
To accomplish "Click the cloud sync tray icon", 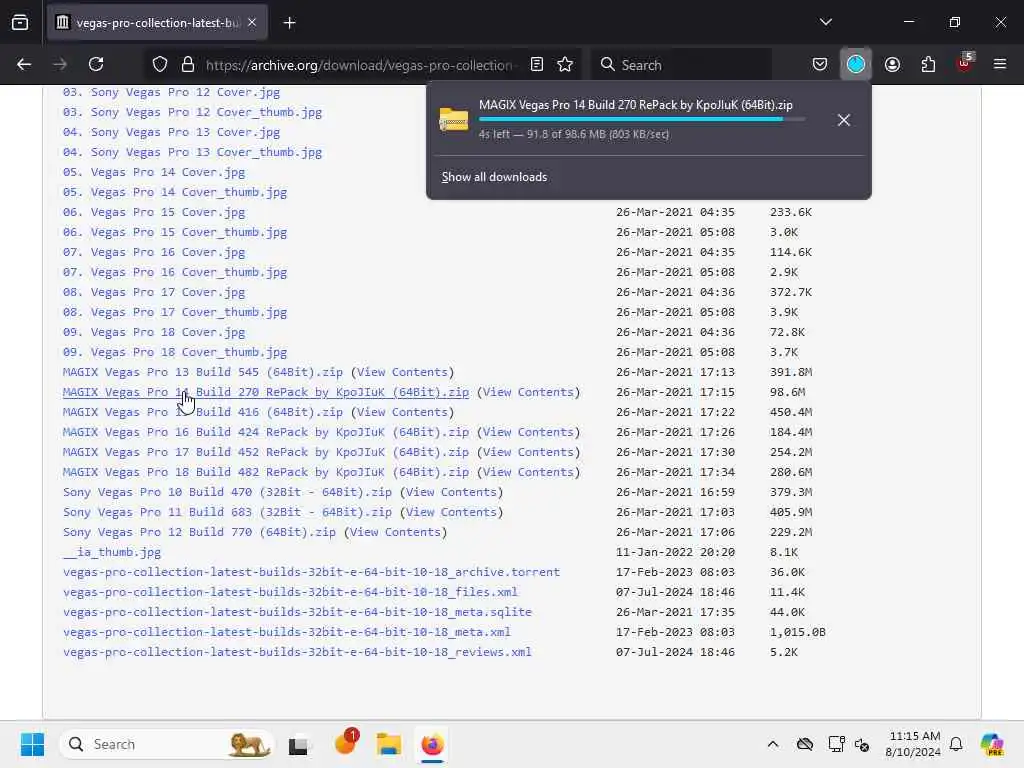I will [x=805, y=744].
